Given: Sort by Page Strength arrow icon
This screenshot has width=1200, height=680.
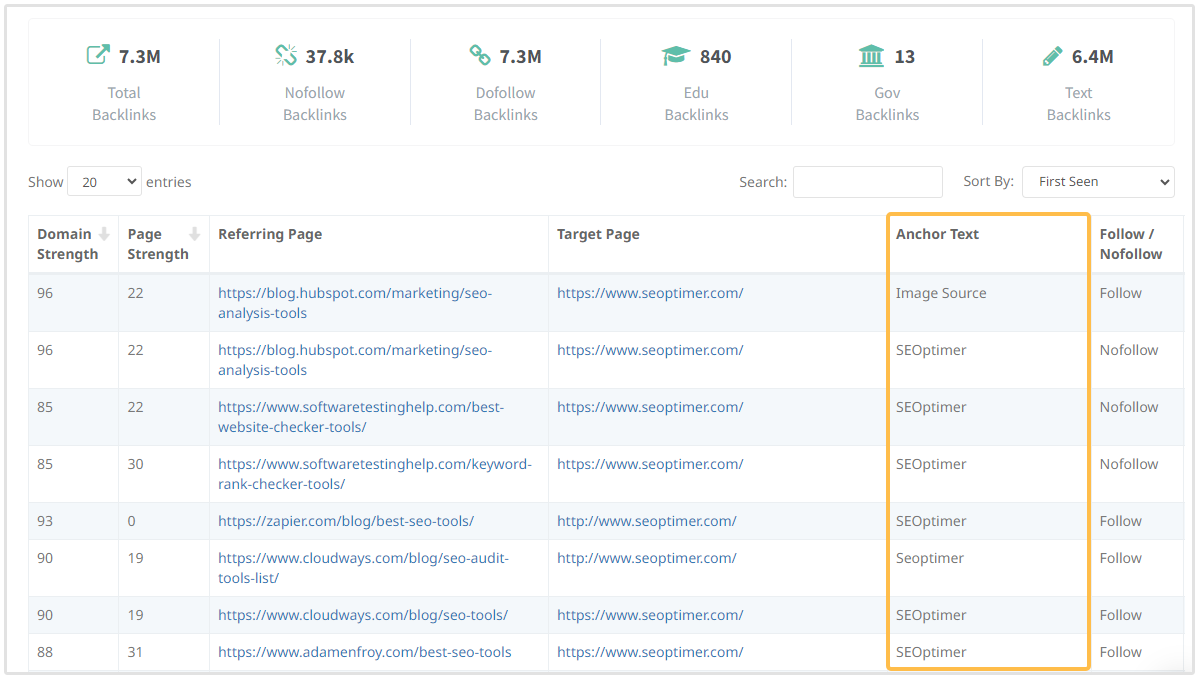Looking at the screenshot, I should coord(194,234).
